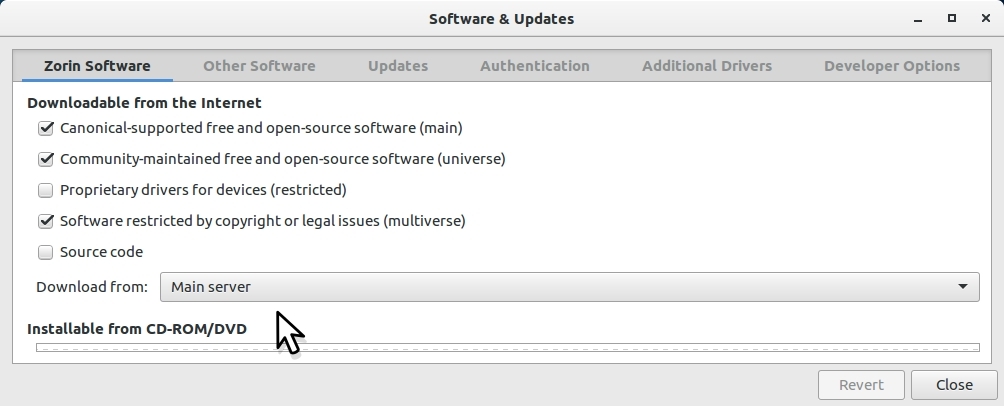Maximize the Software & Updates window
The width and height of the screenshot is (1004, 406).
tap(952, 18)
